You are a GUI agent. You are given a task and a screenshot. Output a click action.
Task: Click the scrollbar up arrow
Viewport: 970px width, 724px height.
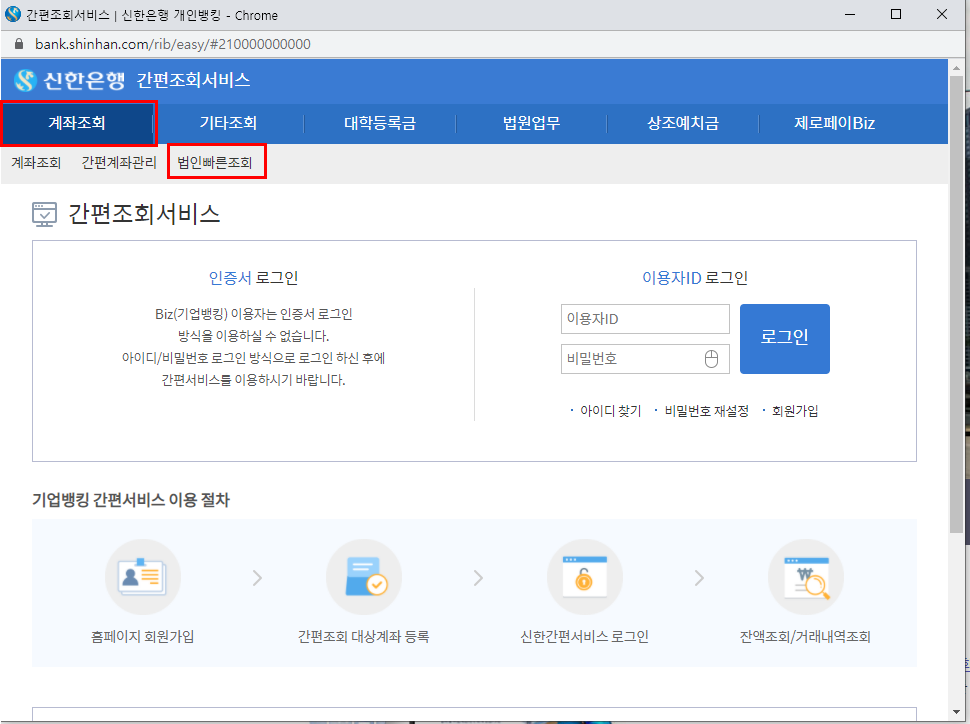[x=956, y=67]
